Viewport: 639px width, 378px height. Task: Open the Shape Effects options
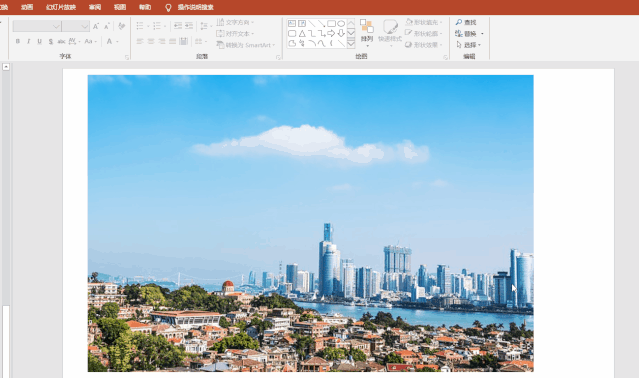424,45
